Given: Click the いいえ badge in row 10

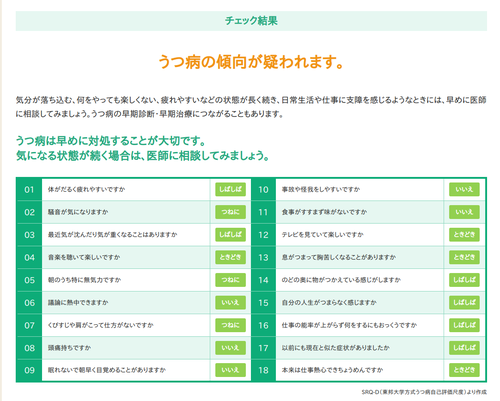Looking at the screenshot, I should (x=464, y=189).
